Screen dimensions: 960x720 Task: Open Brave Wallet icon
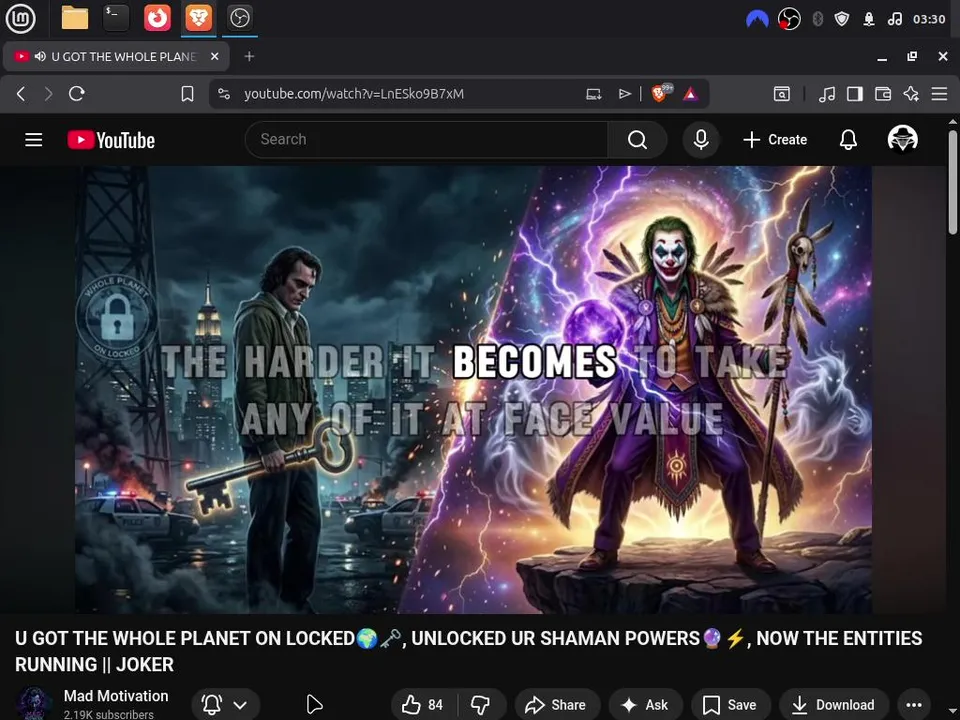pyautogui.click(x=883, y=94)
